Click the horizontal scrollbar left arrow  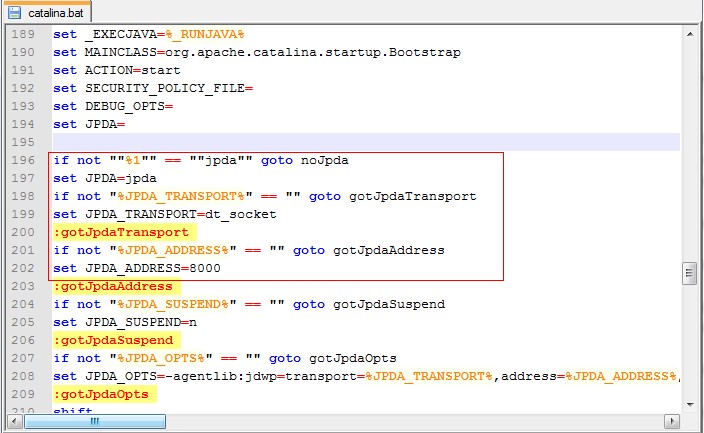point(14,422)
